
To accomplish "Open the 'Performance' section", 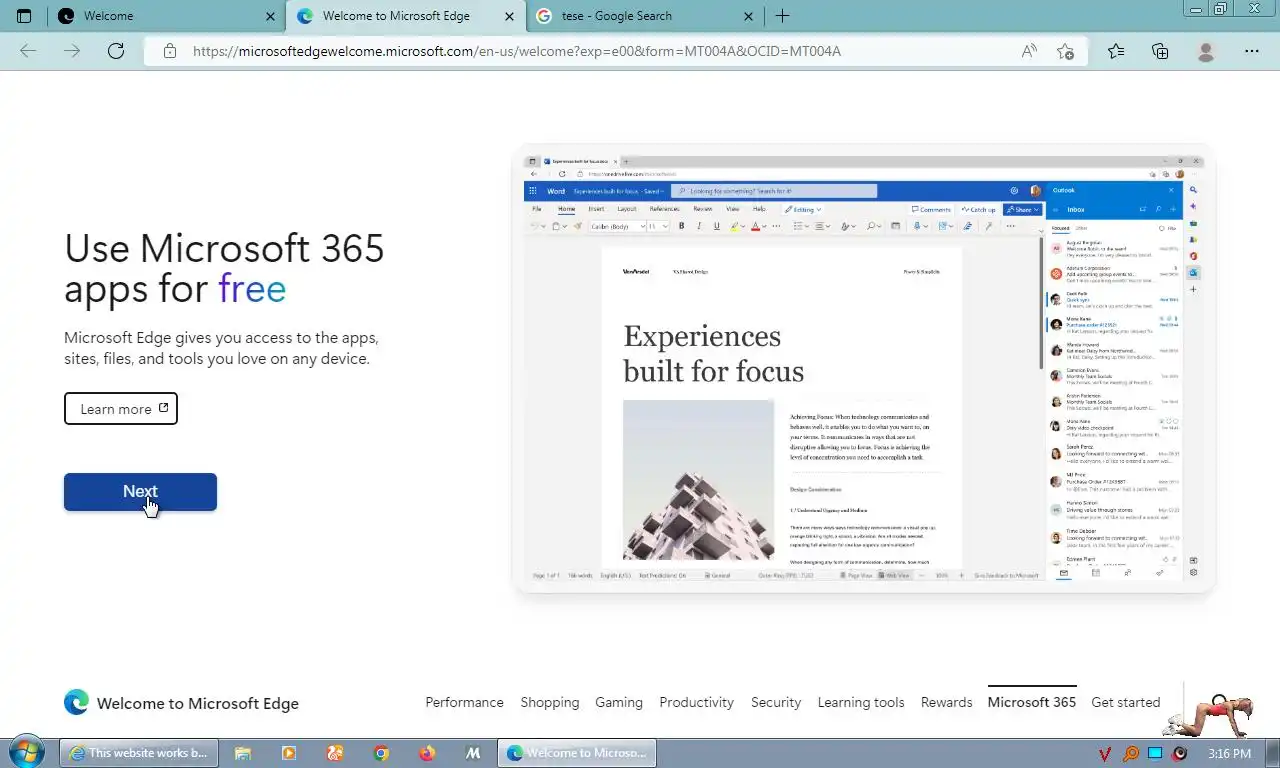I will coord(464,702).
